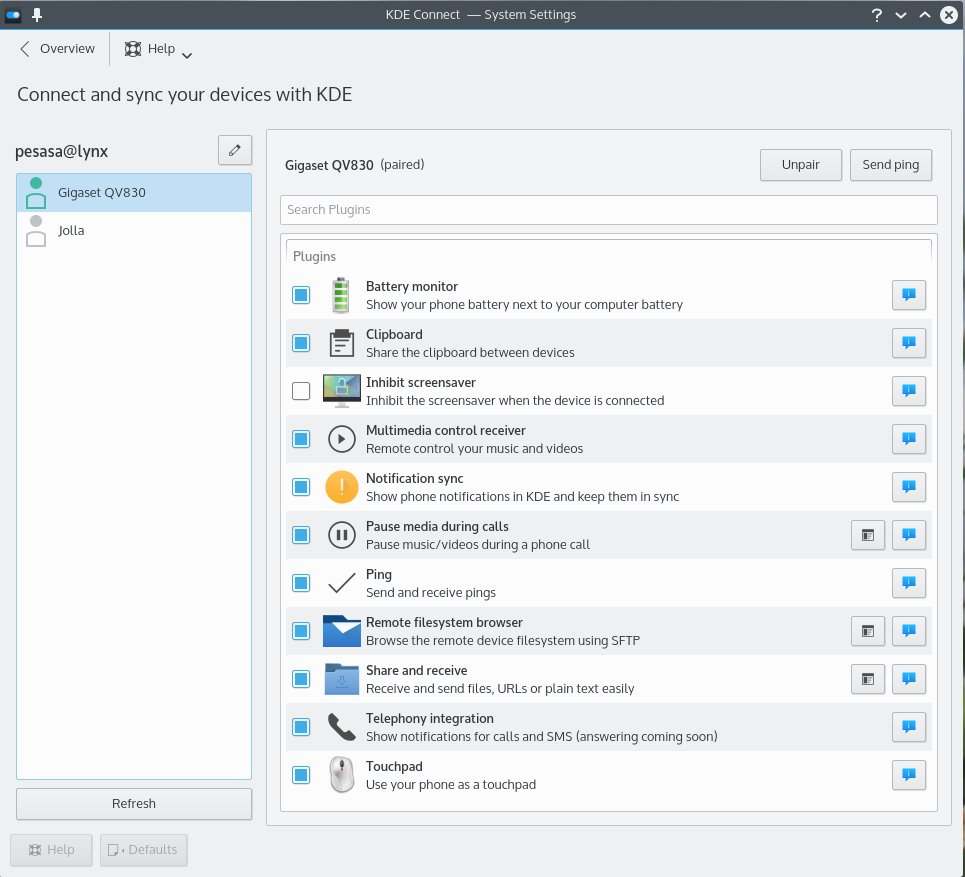Viewport: 965px width, 877px height.
Task: Click the Ping plugin's checkmark icon
Action: (342, 583)
